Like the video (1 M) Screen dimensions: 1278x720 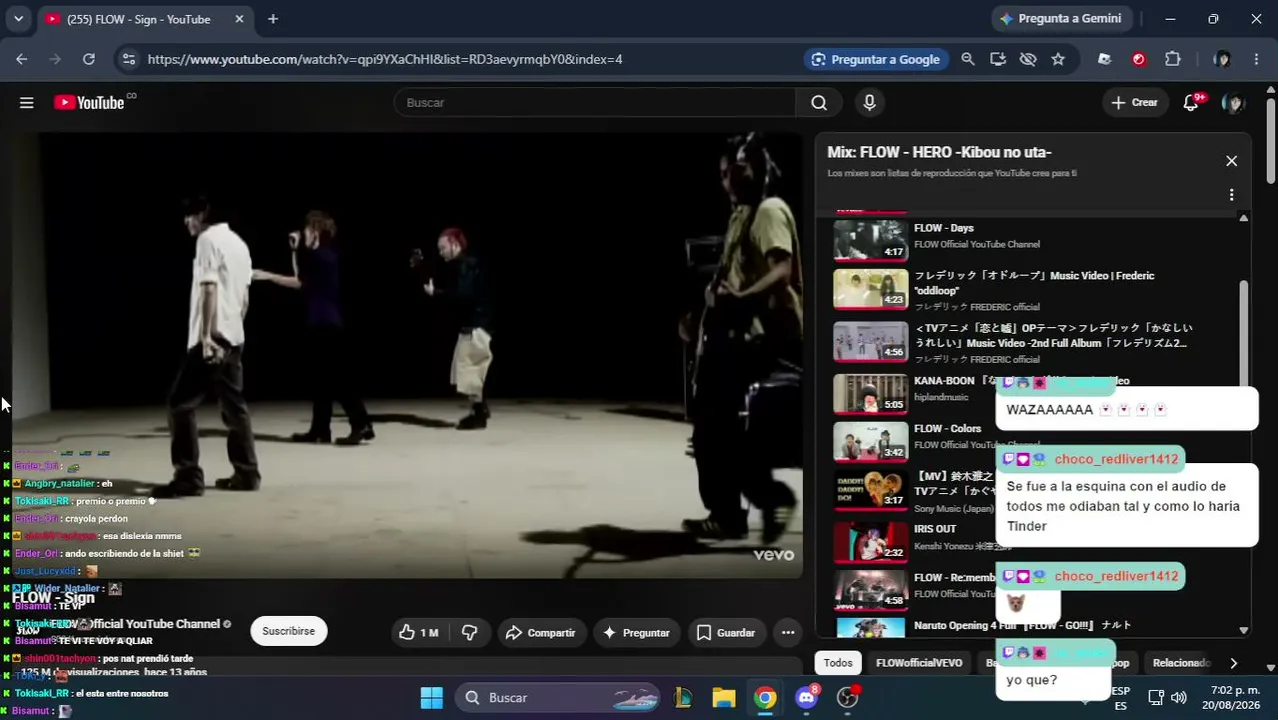pyautogui.click(x=419, y=632)
